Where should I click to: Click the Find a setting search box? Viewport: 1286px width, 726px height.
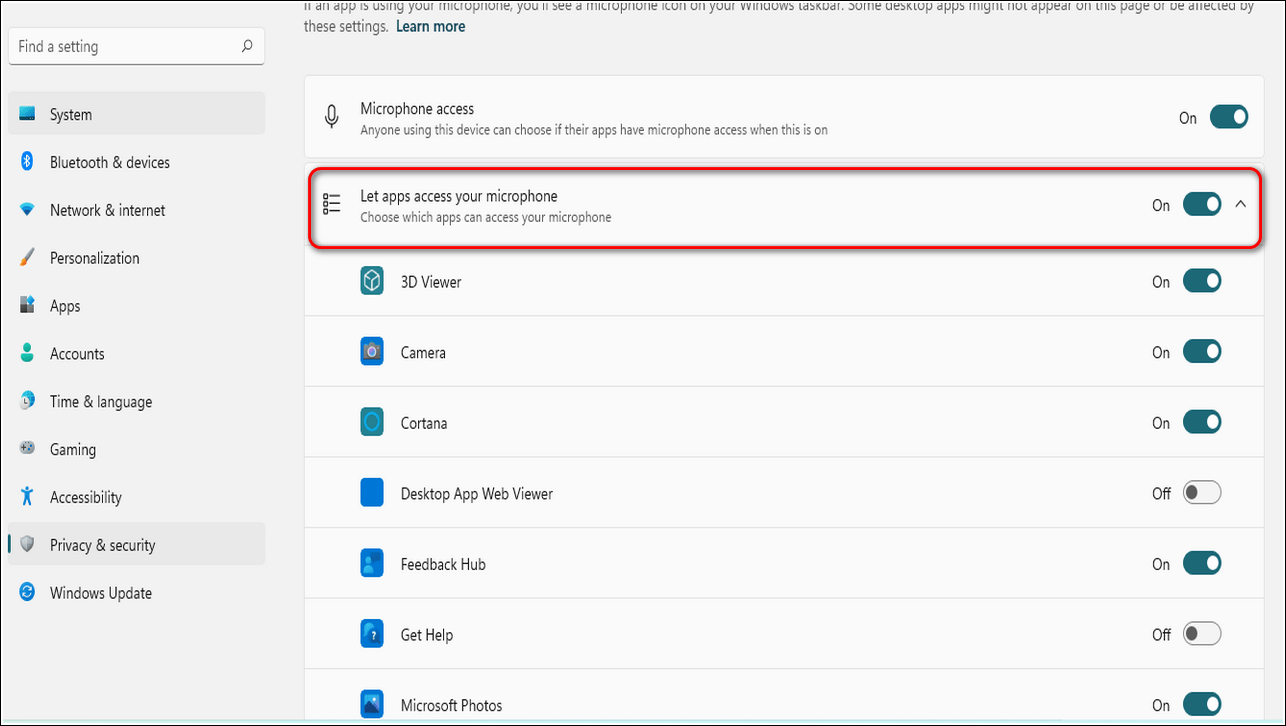pyautogui.click(x=125, y=47)
